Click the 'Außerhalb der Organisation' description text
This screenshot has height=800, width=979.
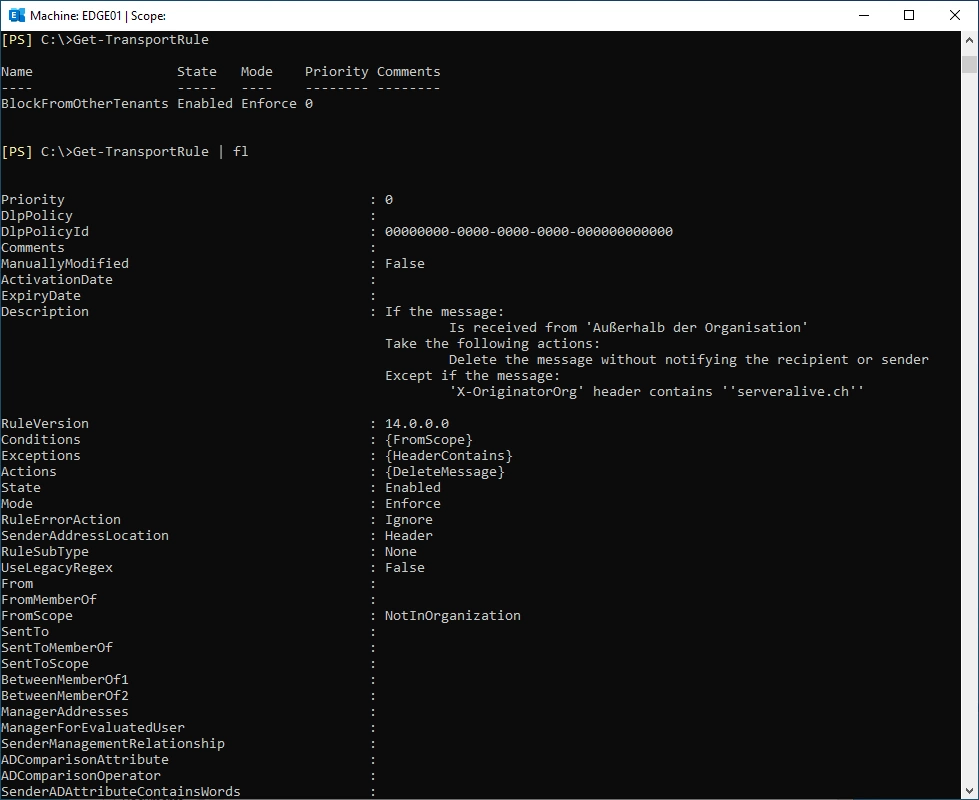(696, 328)
